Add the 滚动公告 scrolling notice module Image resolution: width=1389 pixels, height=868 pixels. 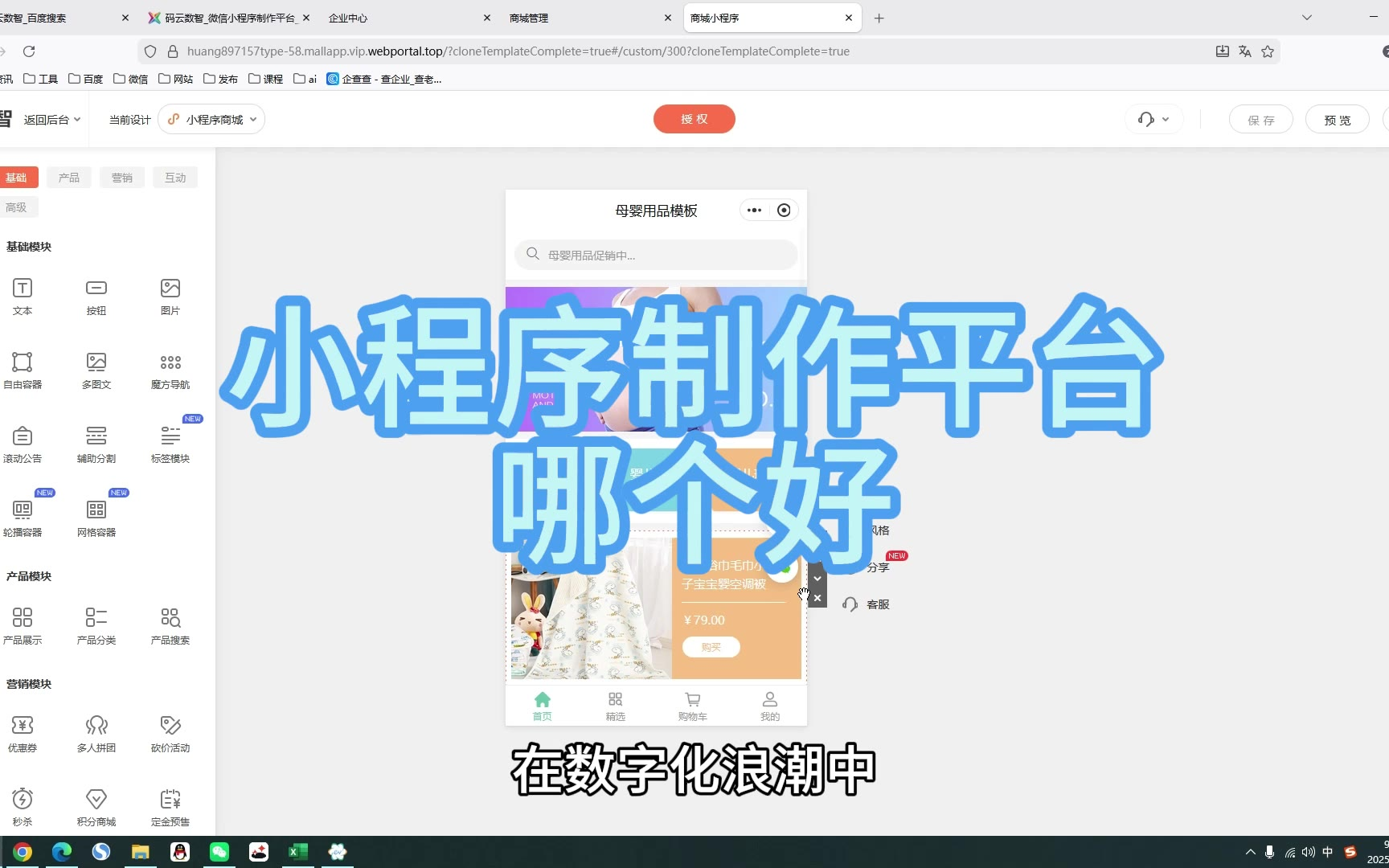click(x=23, y=444)
